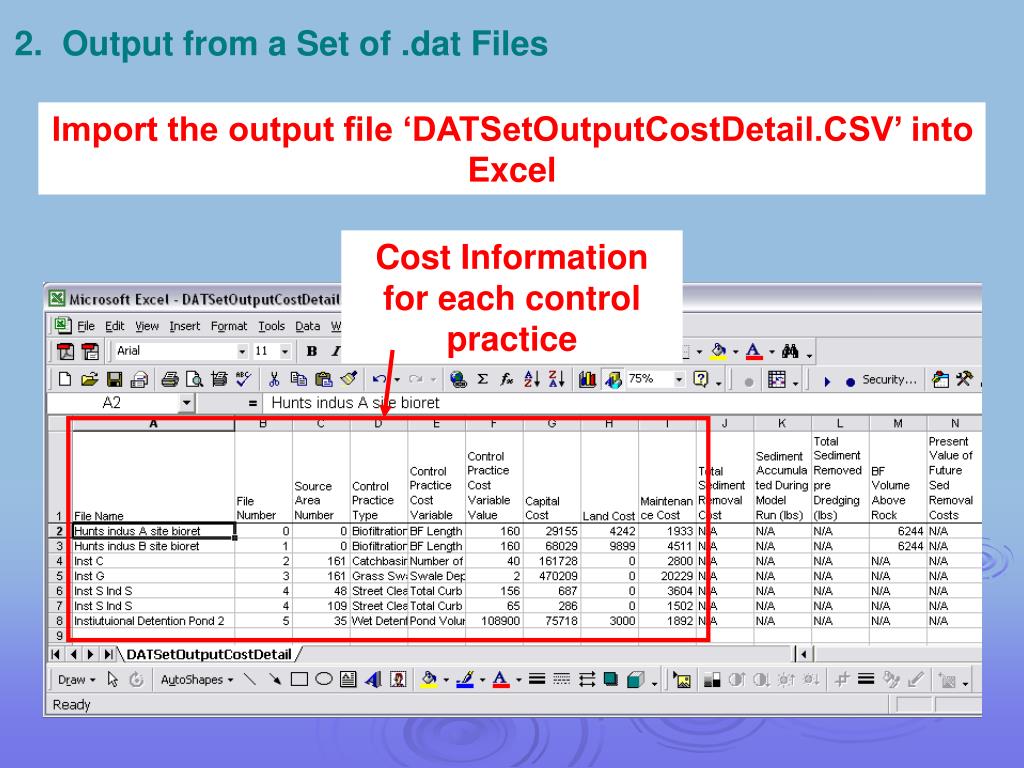Screen dimensions: 1024x768
Task: Toggle Bold formatting button
Action: tap(312, 351)
